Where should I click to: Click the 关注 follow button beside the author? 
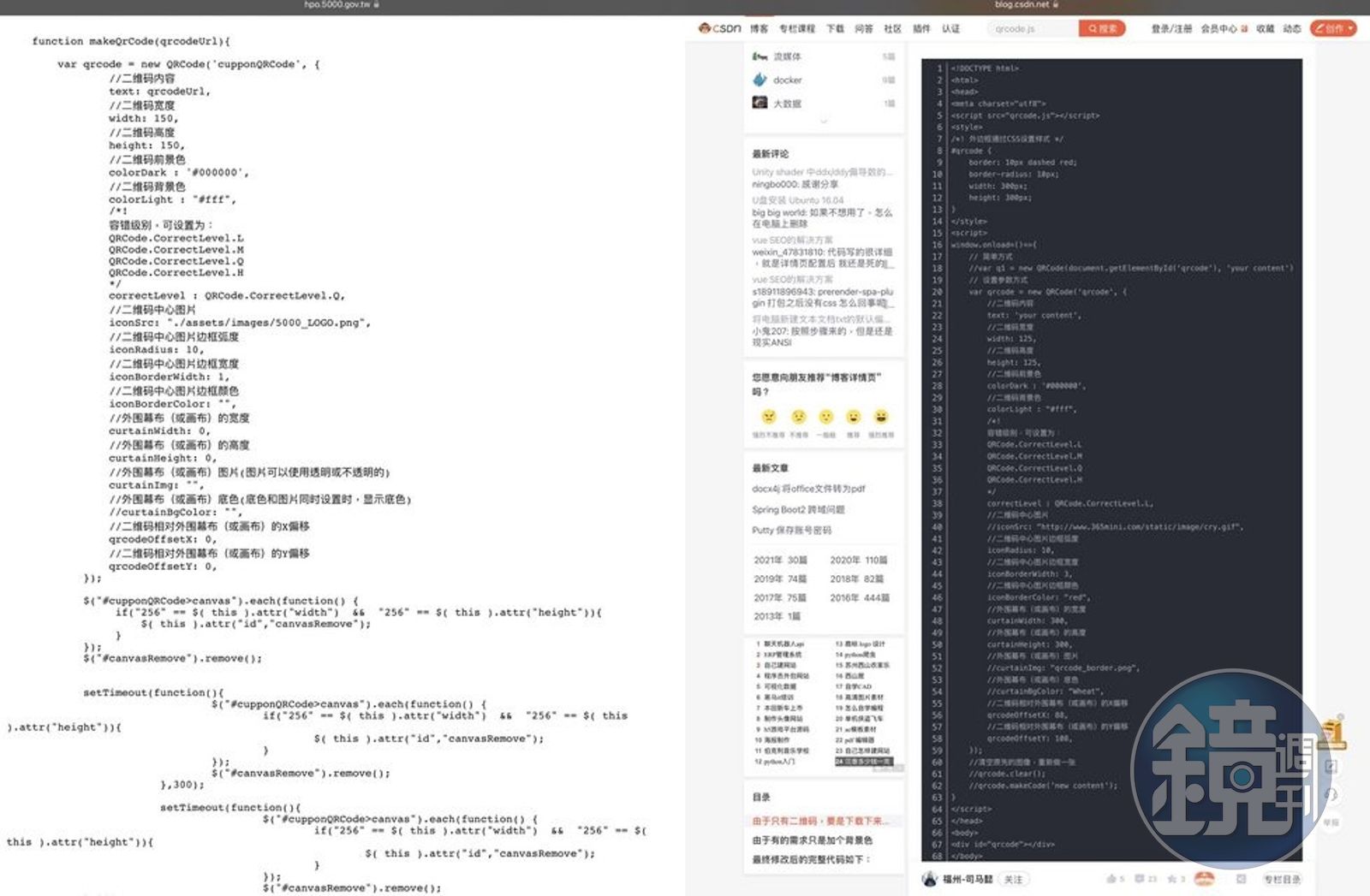(1013, 879)
